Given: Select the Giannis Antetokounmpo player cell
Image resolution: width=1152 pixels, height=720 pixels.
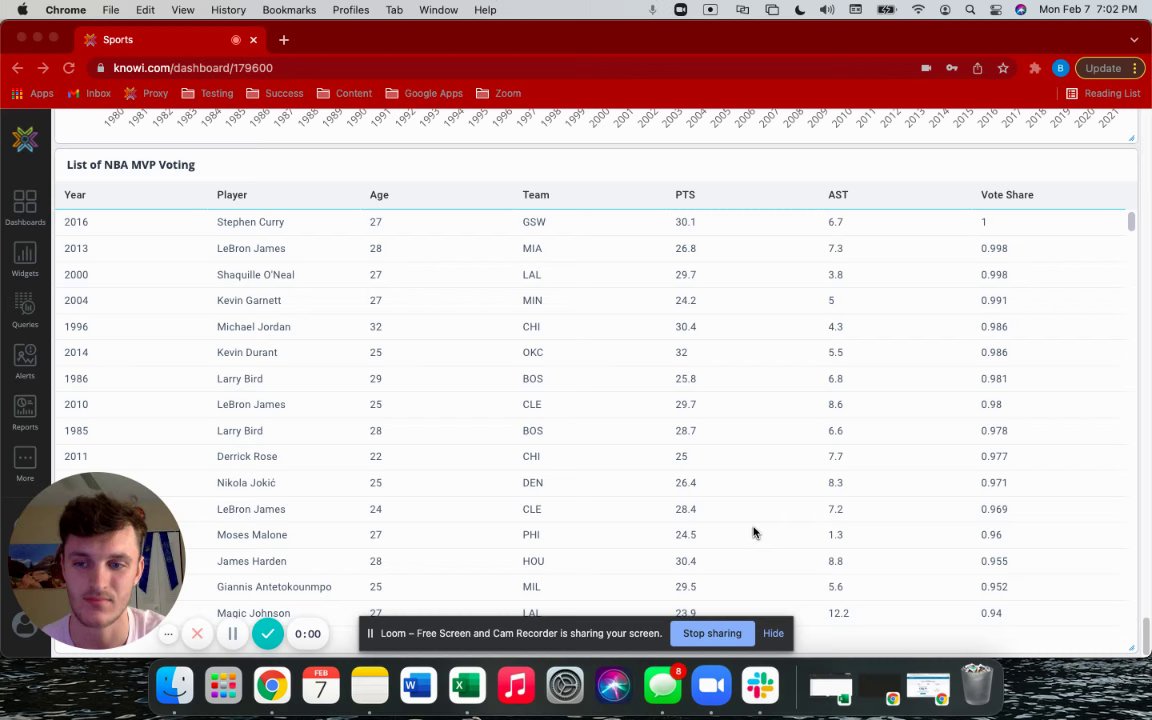Looking at the screenshot, I should pyautogui.click(x=274, y=587).
